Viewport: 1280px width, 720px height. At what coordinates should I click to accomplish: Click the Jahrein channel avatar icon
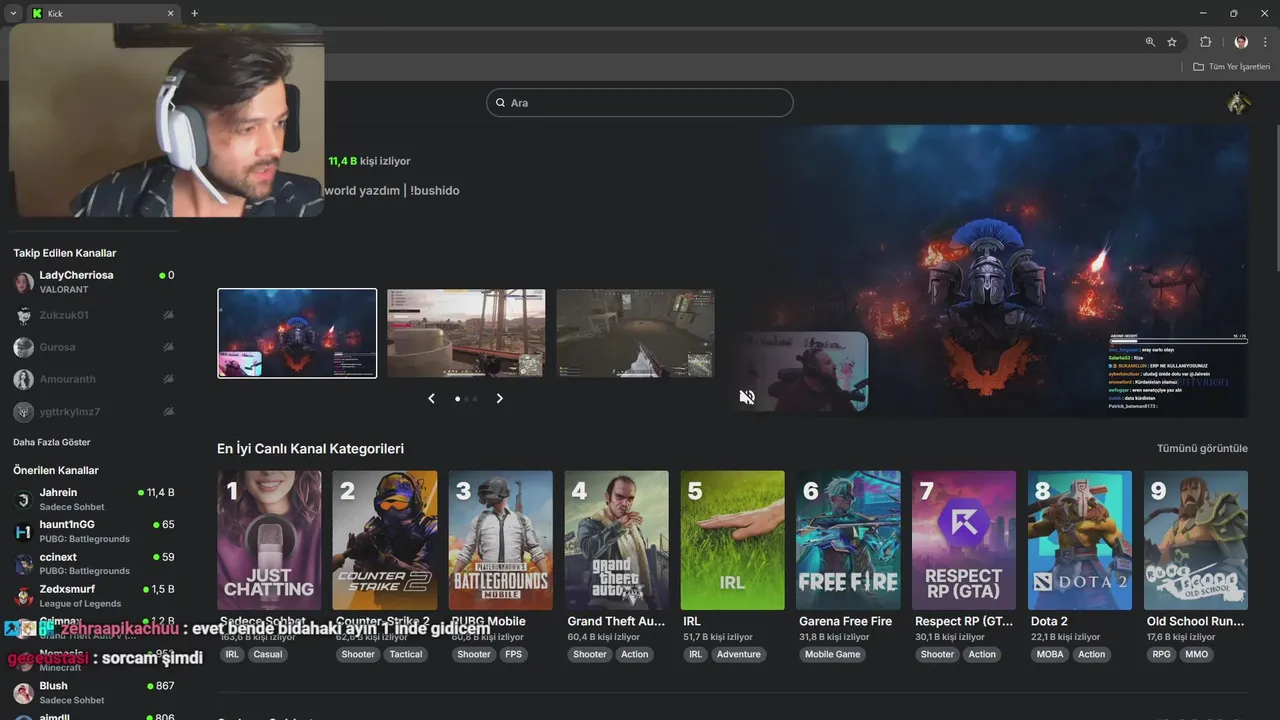pyautogui.click(x=23, y=499)
